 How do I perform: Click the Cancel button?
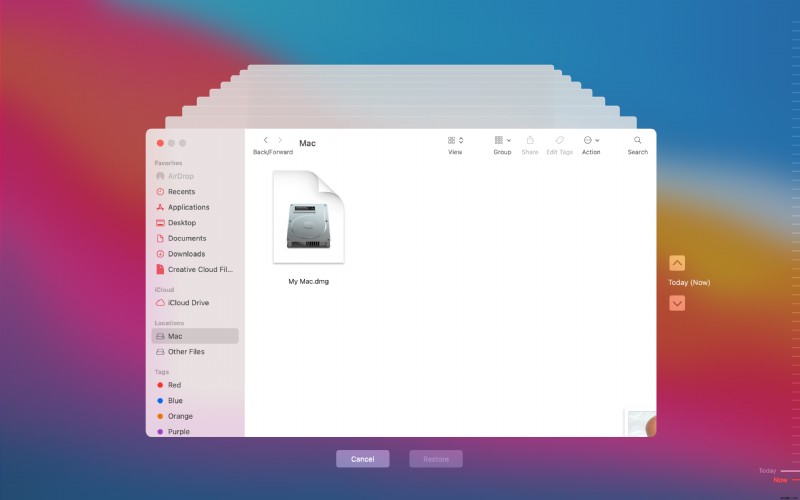coord(363,459)
